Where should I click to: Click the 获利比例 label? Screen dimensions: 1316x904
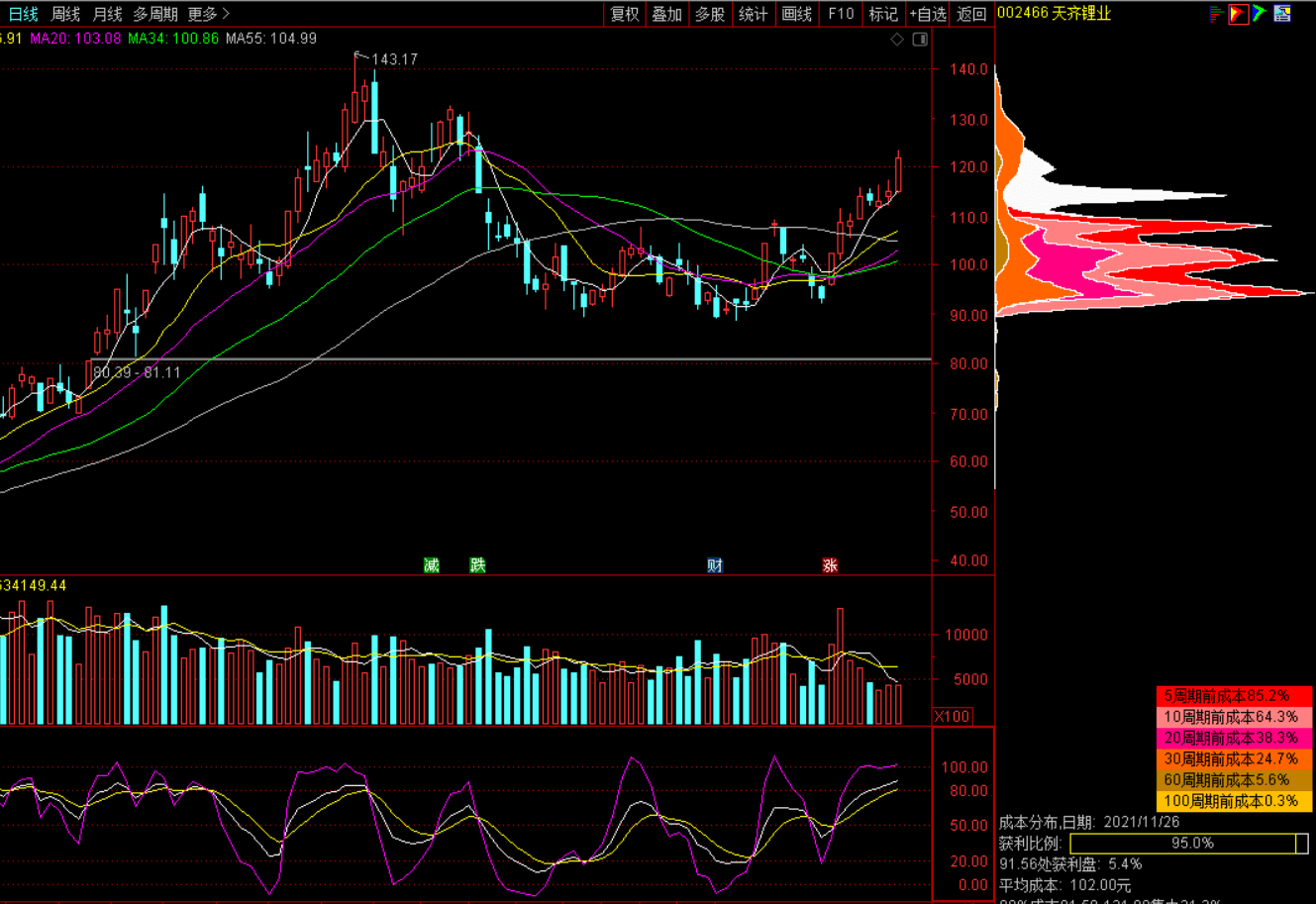coord(1030,844)
